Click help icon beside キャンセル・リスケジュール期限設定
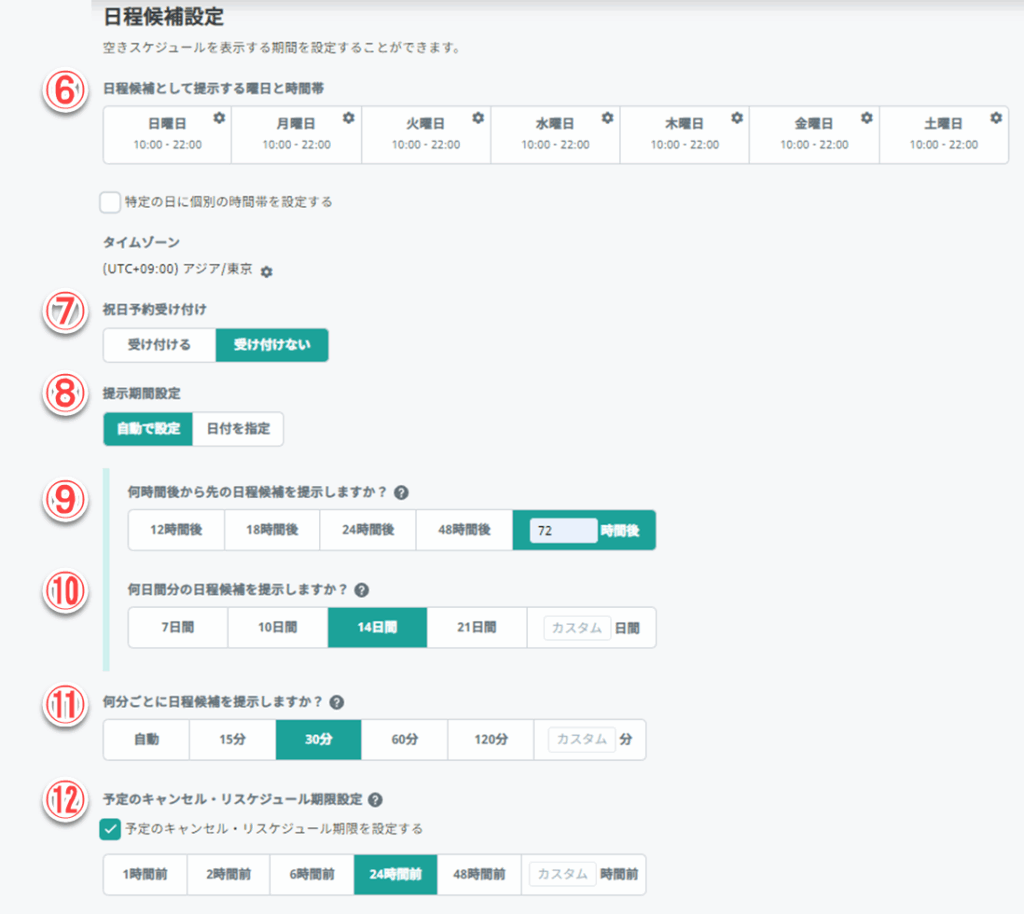The image size is (1024, 914). pyautogui.click(x=375, y=800)
